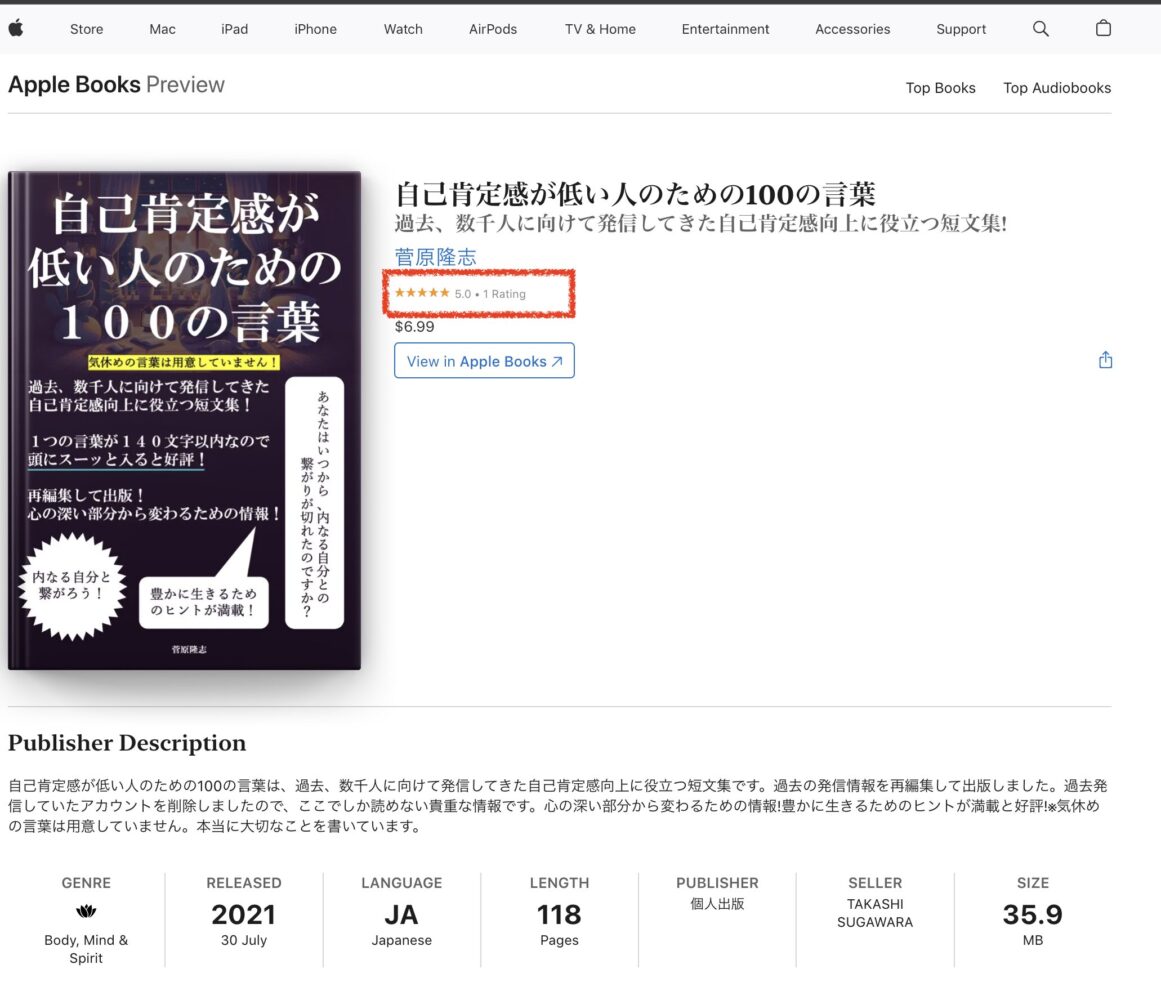Click the share icon beside the book
Screen dimensions: 1161x1000
pos(1105,360)
